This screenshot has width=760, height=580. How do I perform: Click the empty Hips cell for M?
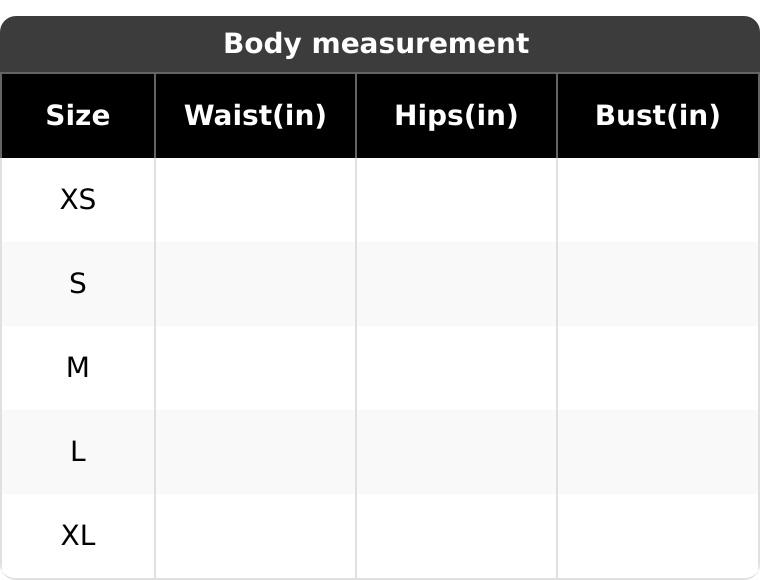pos(456,368)
